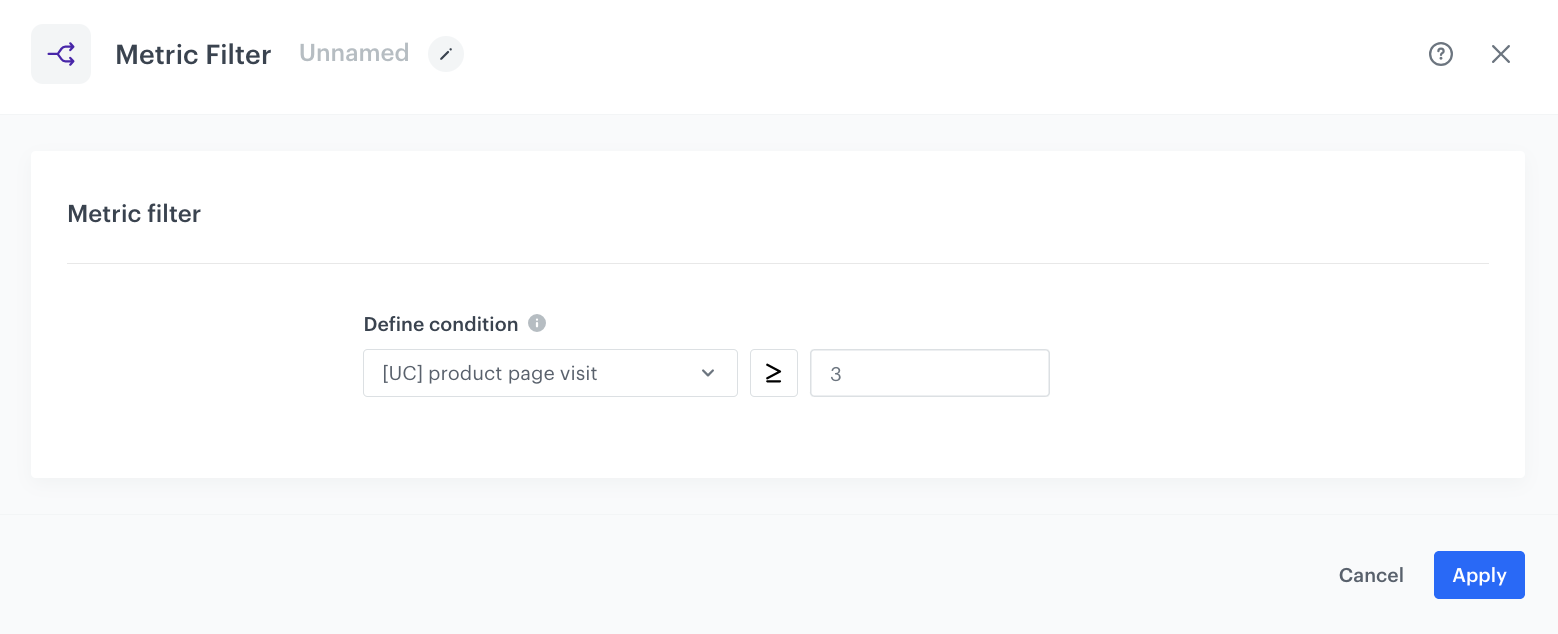
Task: Click the 'Metric filter' section heading
Action: 134,214
